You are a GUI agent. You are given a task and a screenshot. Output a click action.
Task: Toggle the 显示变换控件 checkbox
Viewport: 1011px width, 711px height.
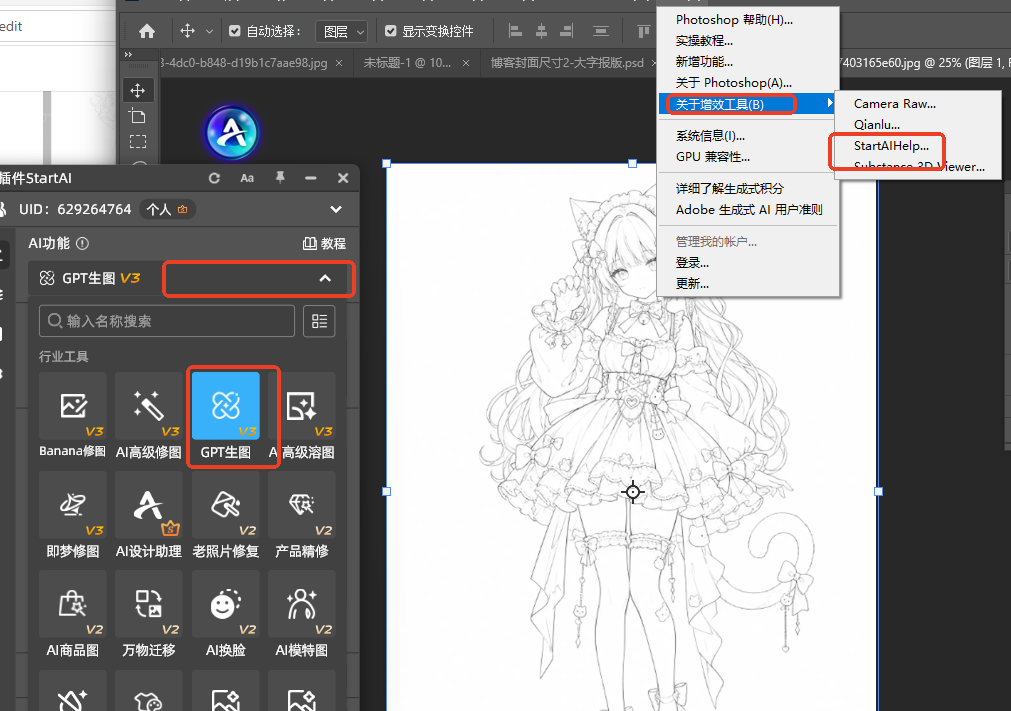point(390,31)
